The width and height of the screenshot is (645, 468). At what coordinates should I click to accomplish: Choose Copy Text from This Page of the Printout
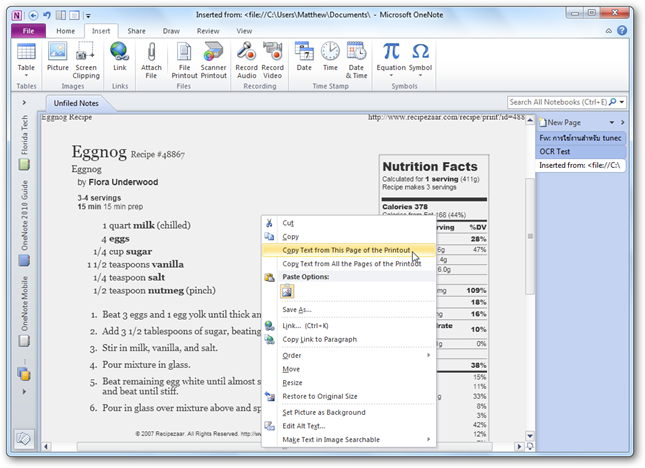(348, 250)
